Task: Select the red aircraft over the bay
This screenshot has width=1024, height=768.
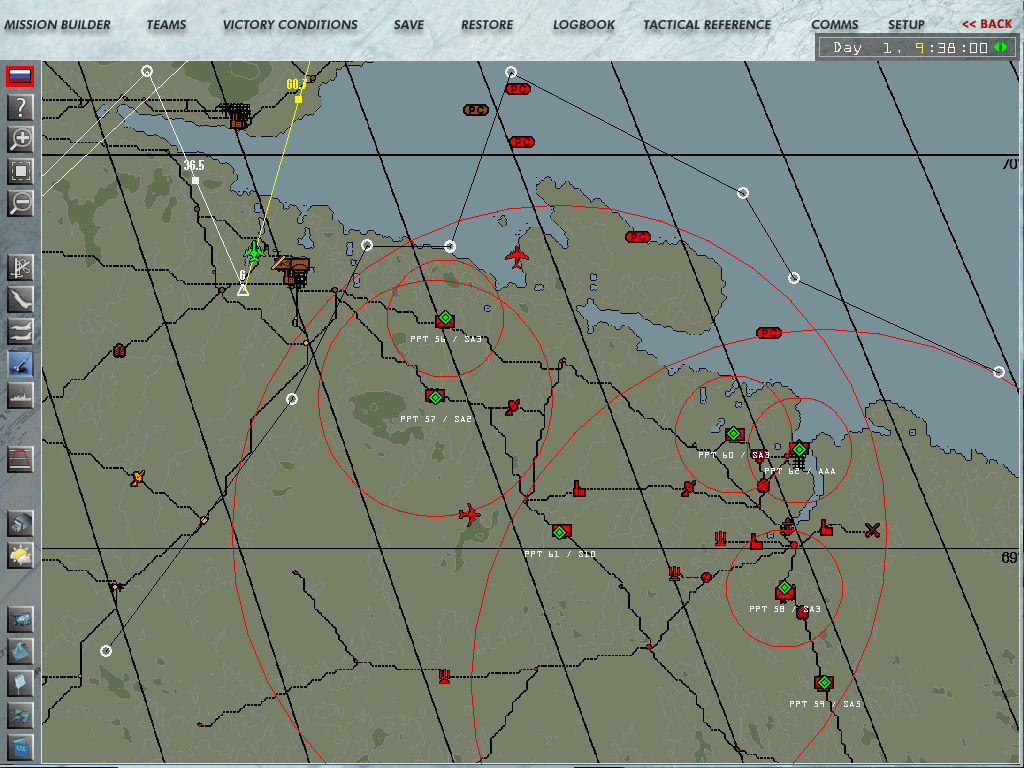Action: (x=517, y=257)
